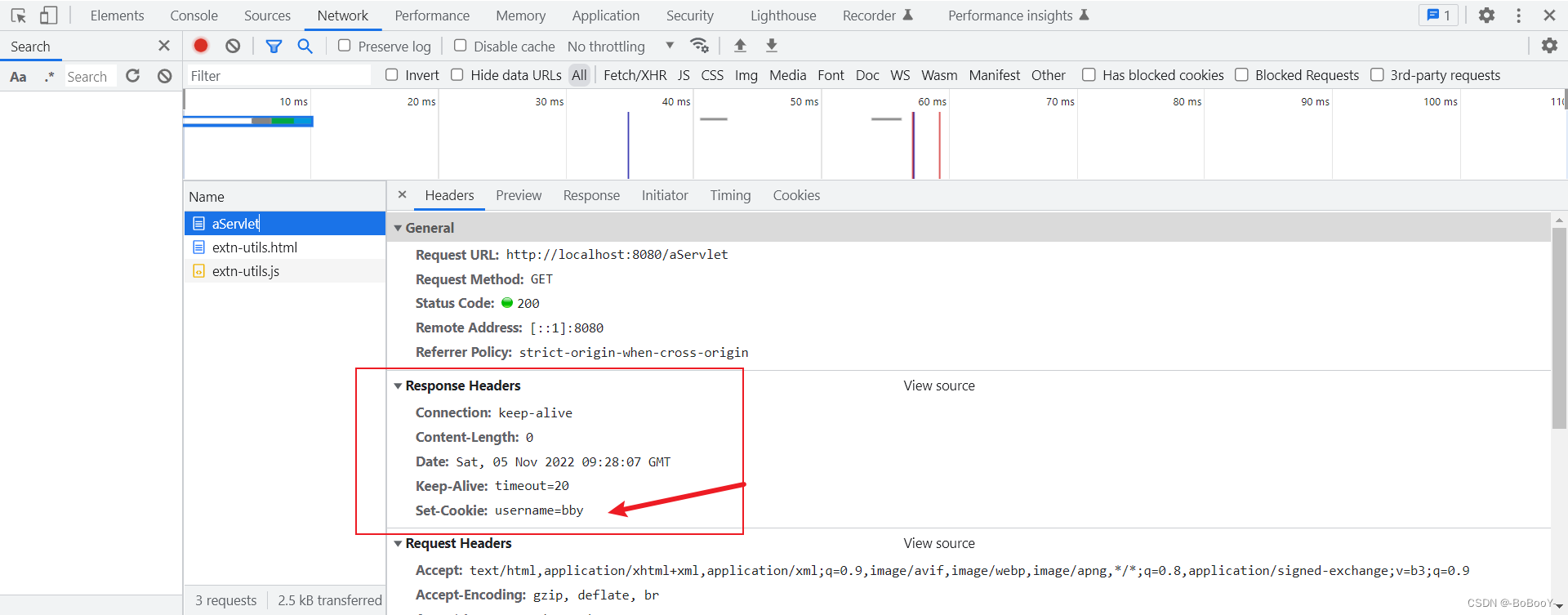The image size is (1568, 615).
Task: Click the headers pane vertical scrollbar
Action: pos(1559,327)
